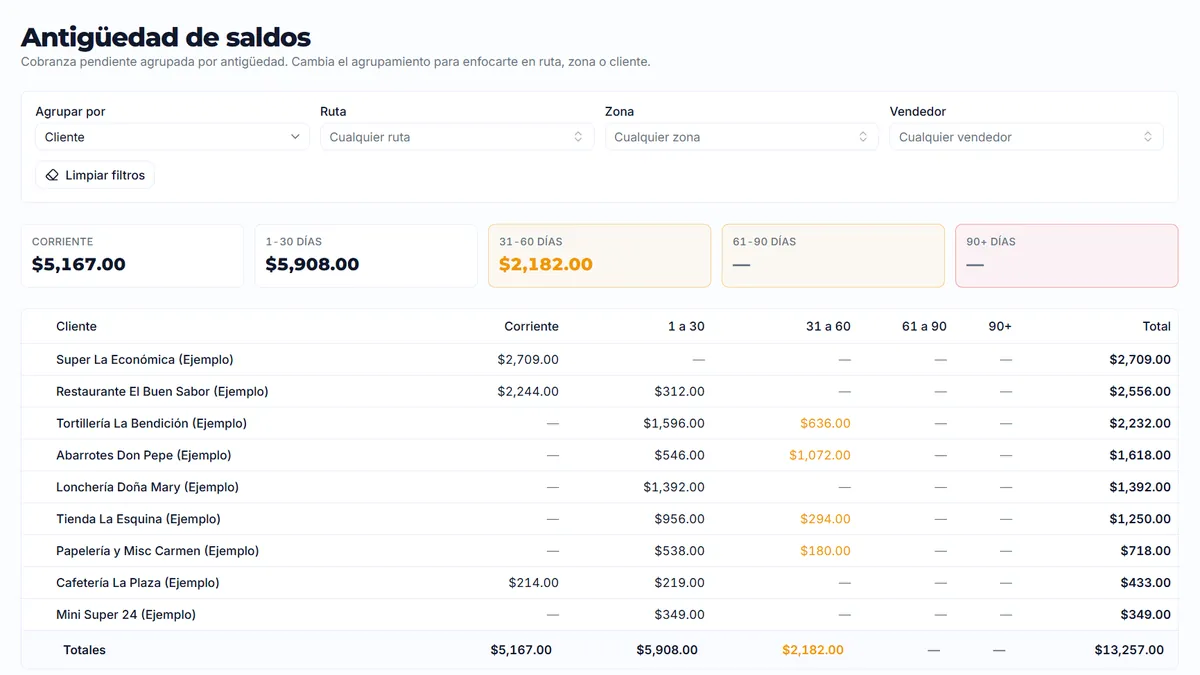Click the Total column header
1200x675 pixels.
click(x=1156, y=327)
